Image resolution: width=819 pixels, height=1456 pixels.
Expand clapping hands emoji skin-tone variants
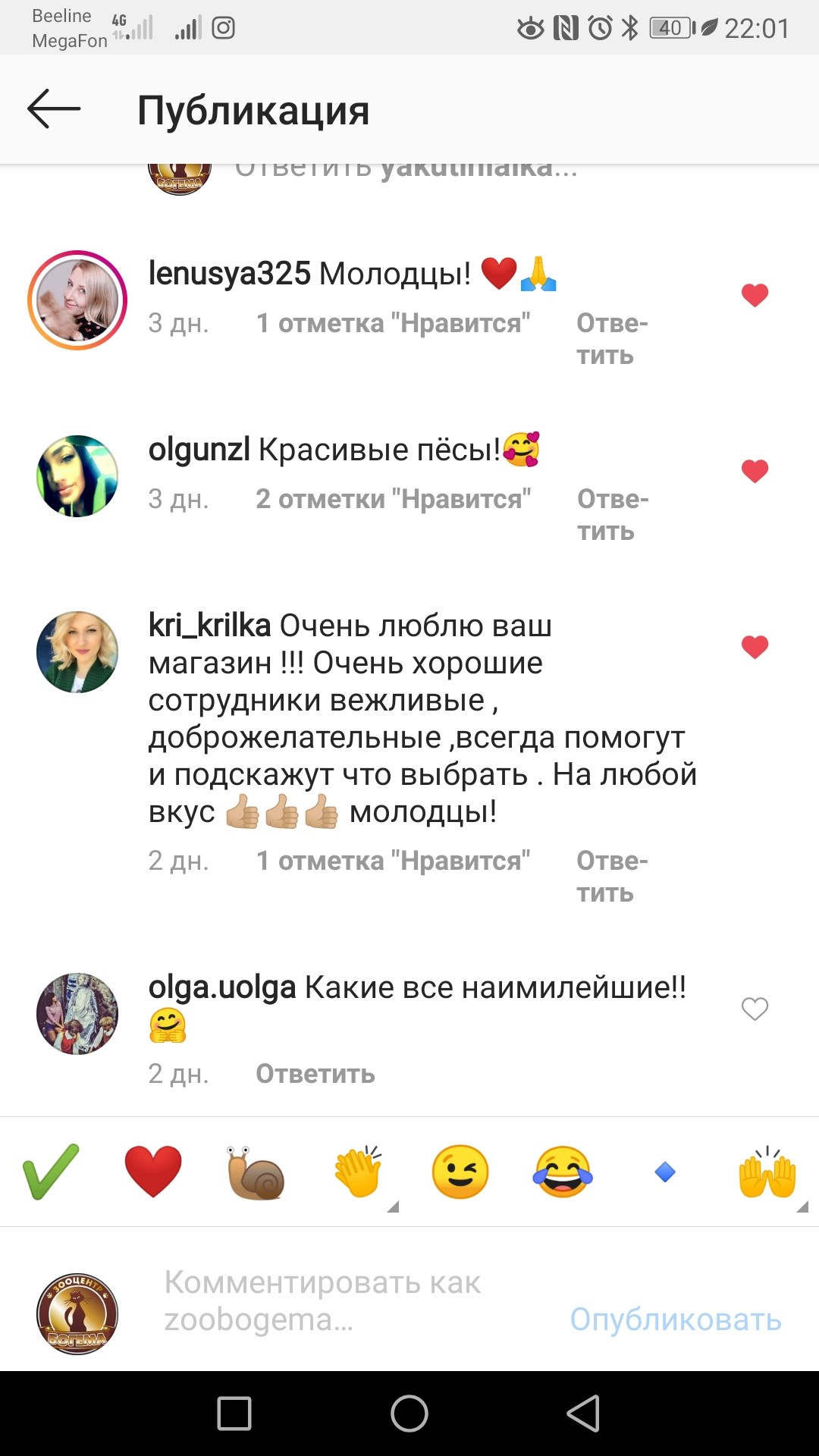point(392,1207)
